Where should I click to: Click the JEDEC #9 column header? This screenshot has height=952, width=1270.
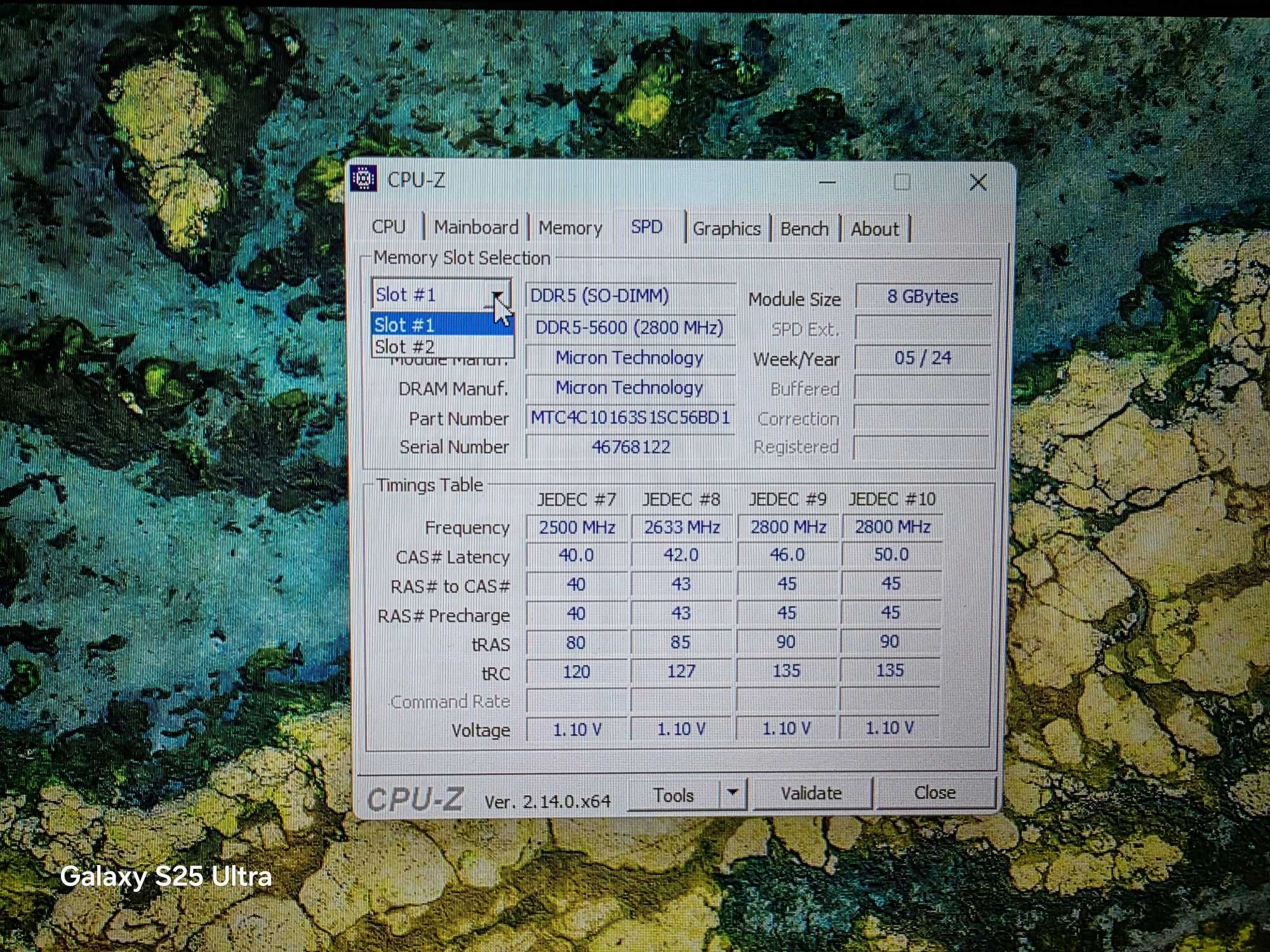[787, 499]
